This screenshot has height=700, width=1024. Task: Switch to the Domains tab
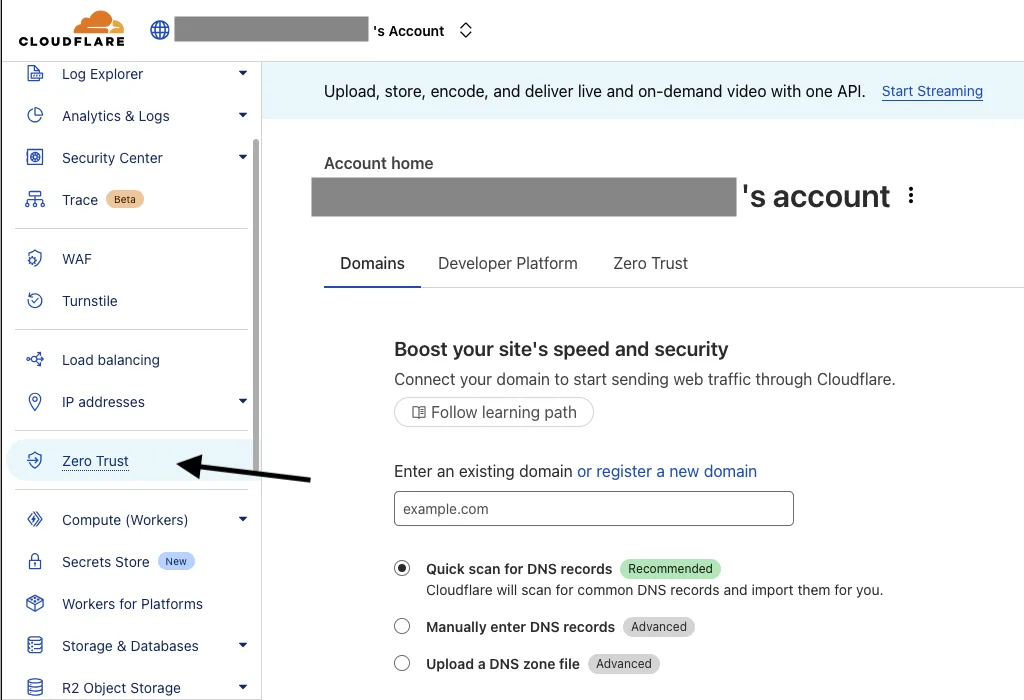(x=372, y=264)
